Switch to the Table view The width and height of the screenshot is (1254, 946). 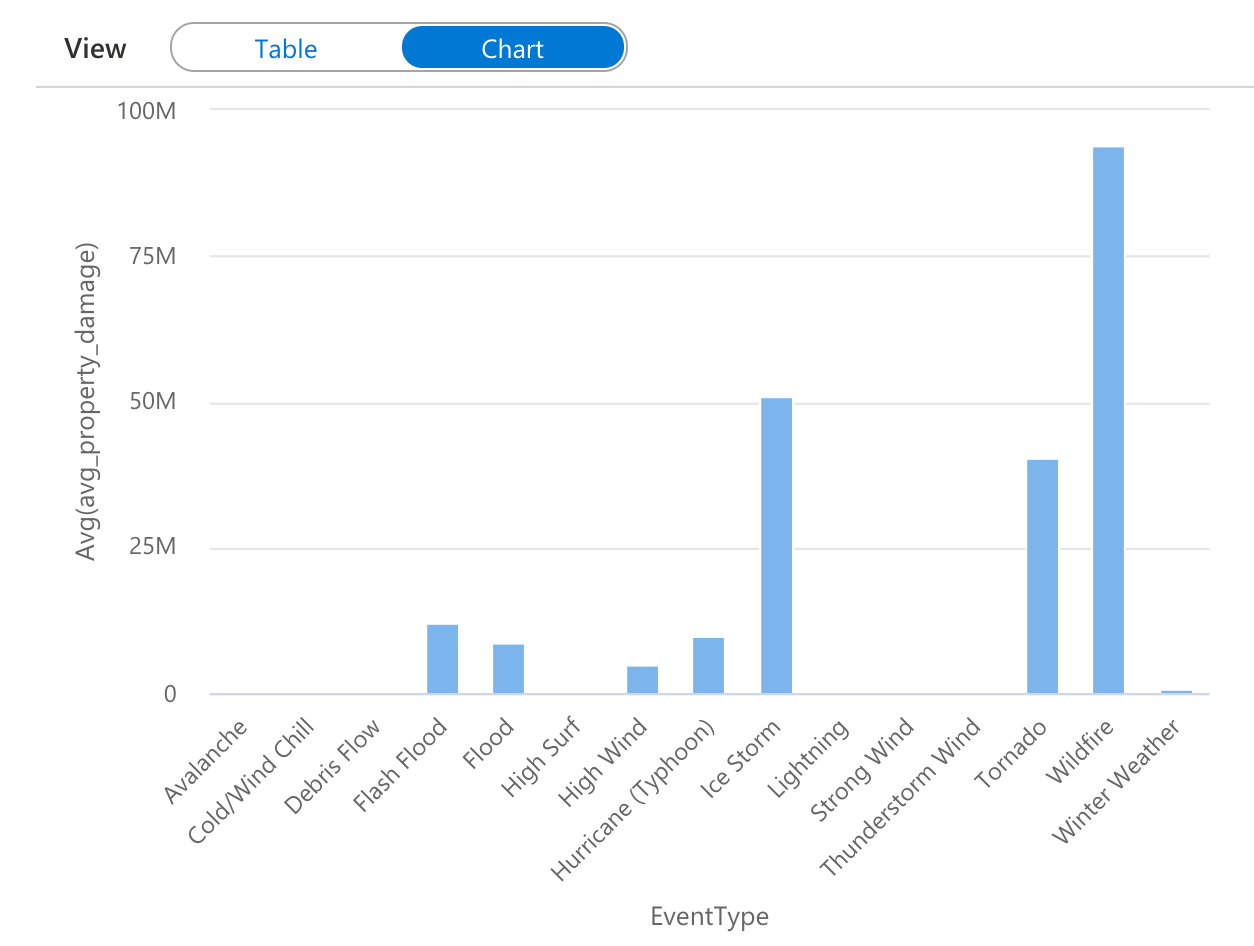286,49
